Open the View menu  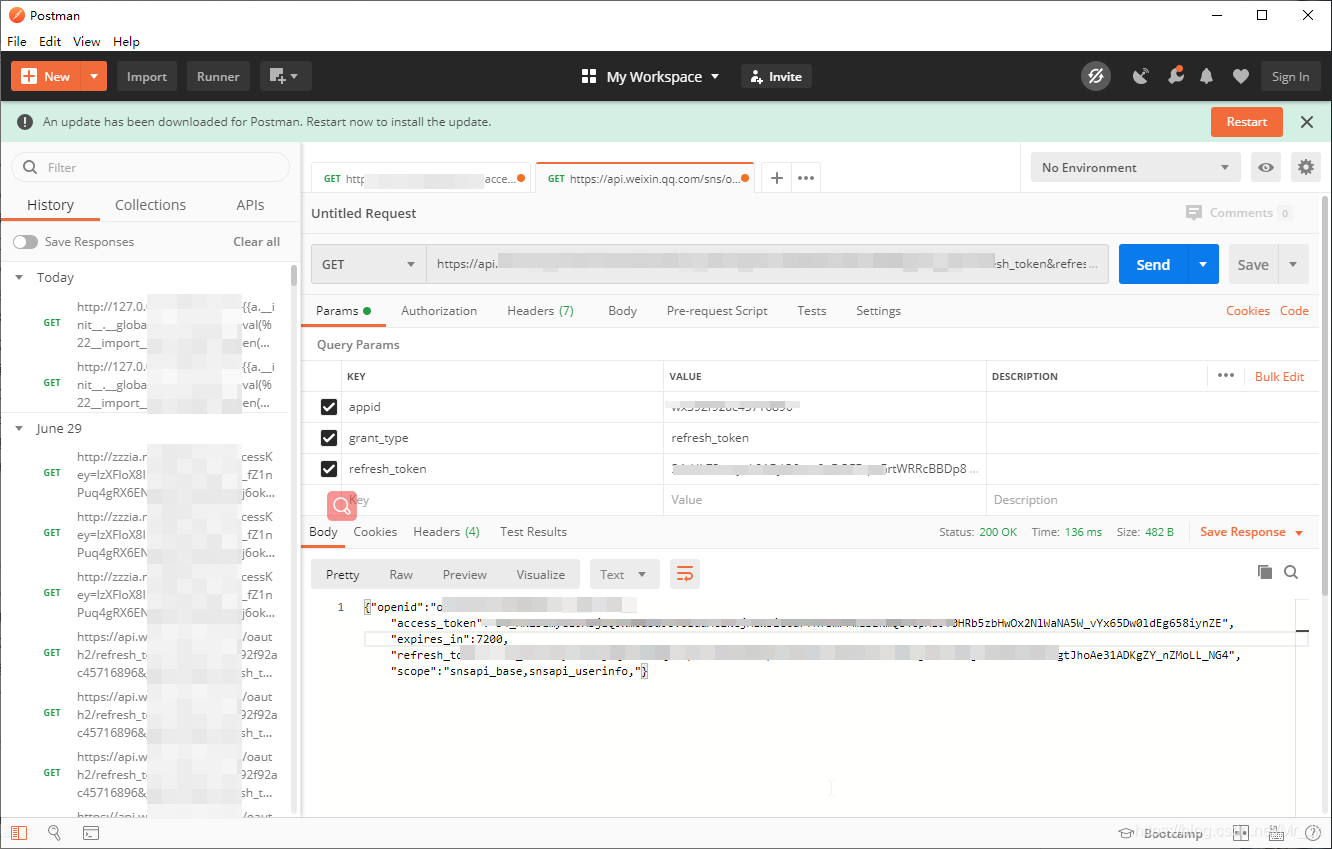coord(87,41)
